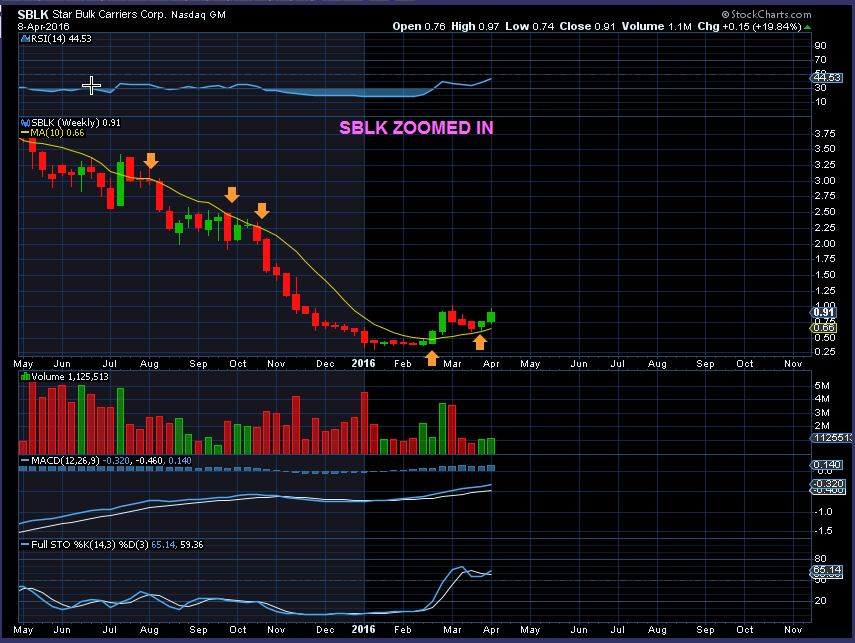The image size is (855, 643).
Task: Click the 20 level on the stochastic axis
Action: pos(820,600)
